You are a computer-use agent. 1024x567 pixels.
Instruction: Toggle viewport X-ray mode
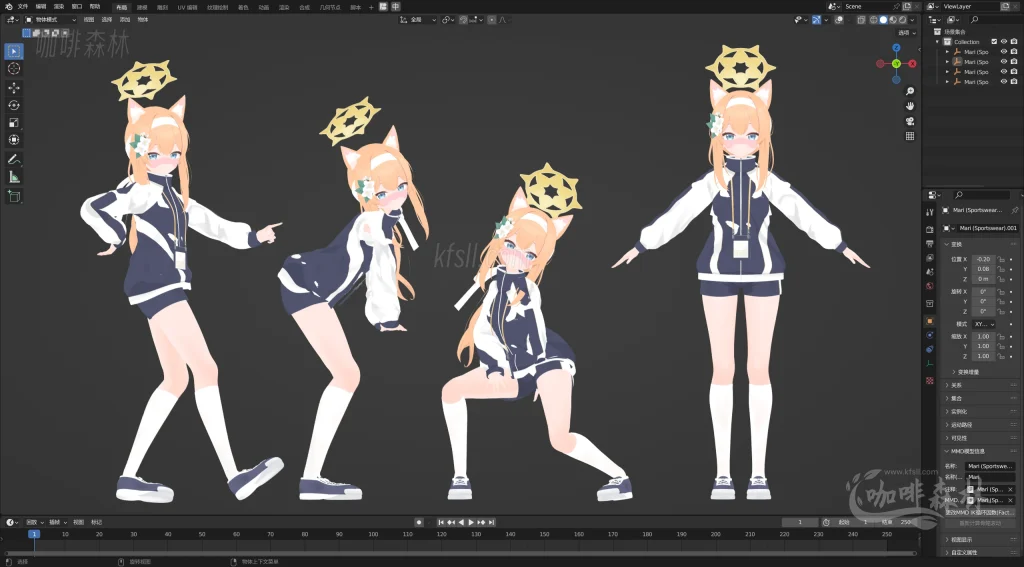coord(862,20)
